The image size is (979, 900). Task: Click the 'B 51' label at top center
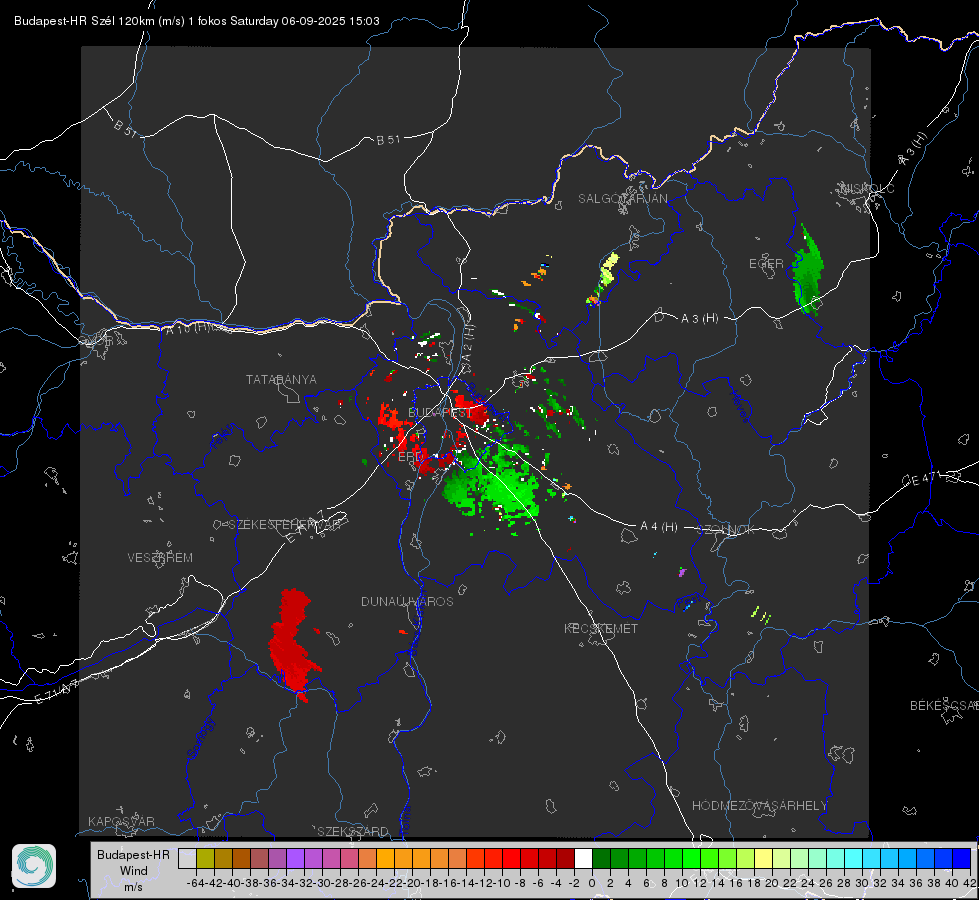click(388, 140)
